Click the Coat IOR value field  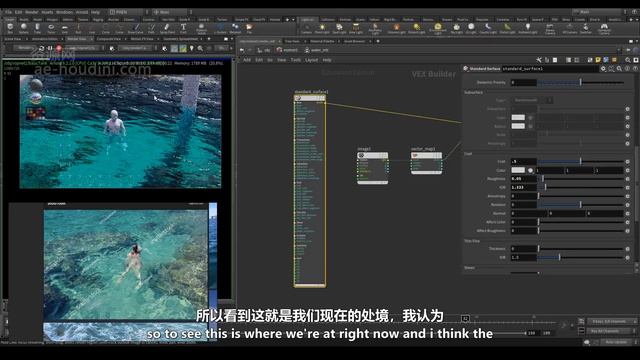click(x=523, y=187)
